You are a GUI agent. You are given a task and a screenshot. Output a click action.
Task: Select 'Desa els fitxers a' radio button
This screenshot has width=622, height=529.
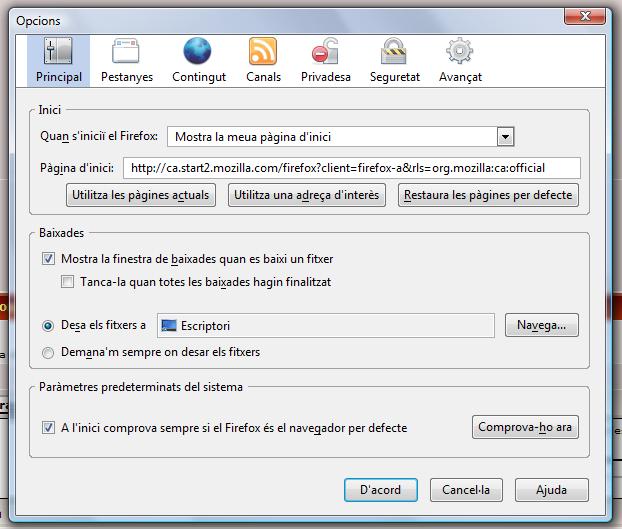coord(48,325)
